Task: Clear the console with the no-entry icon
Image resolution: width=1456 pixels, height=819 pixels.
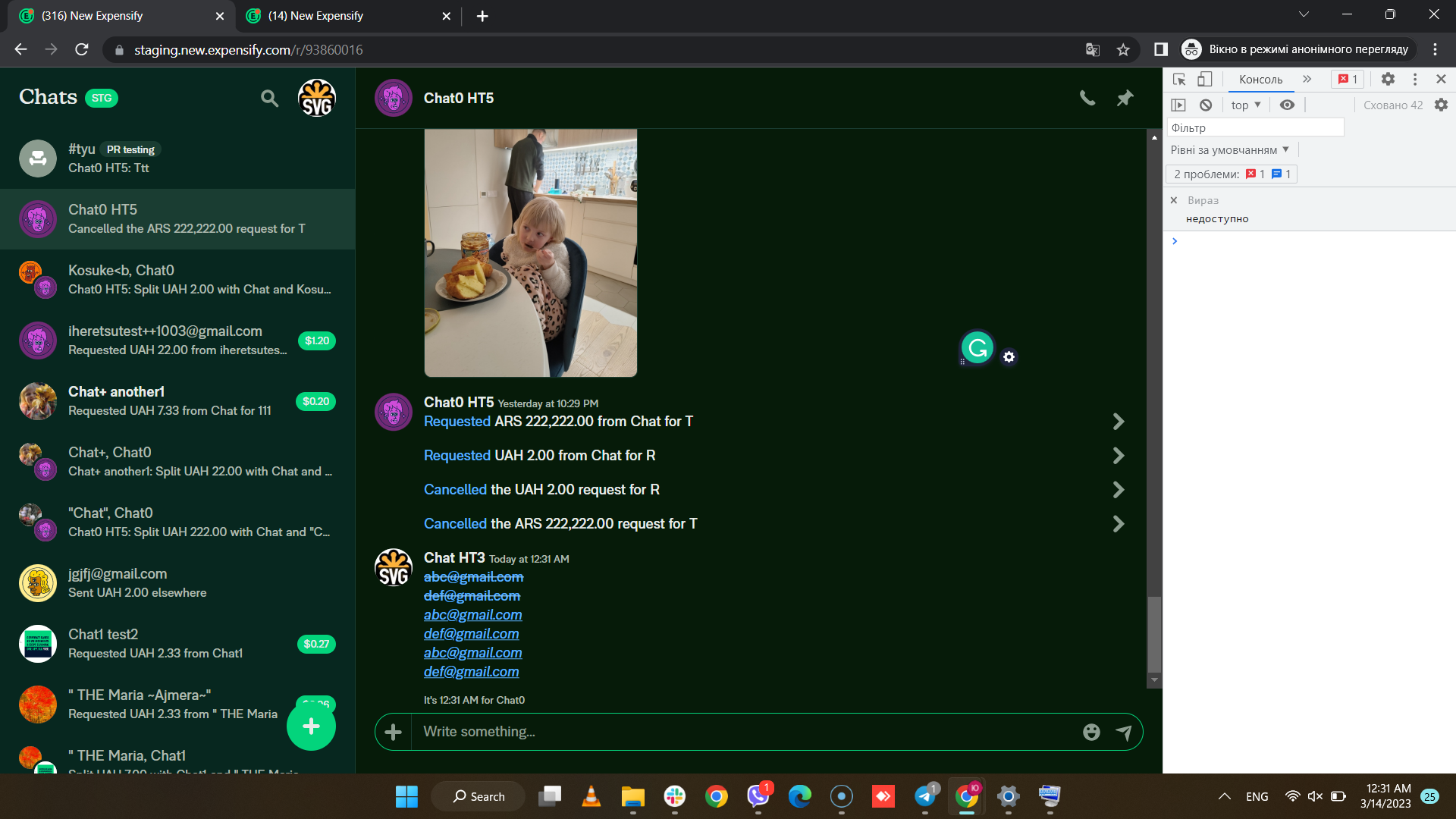Action: click(1206, 105)
